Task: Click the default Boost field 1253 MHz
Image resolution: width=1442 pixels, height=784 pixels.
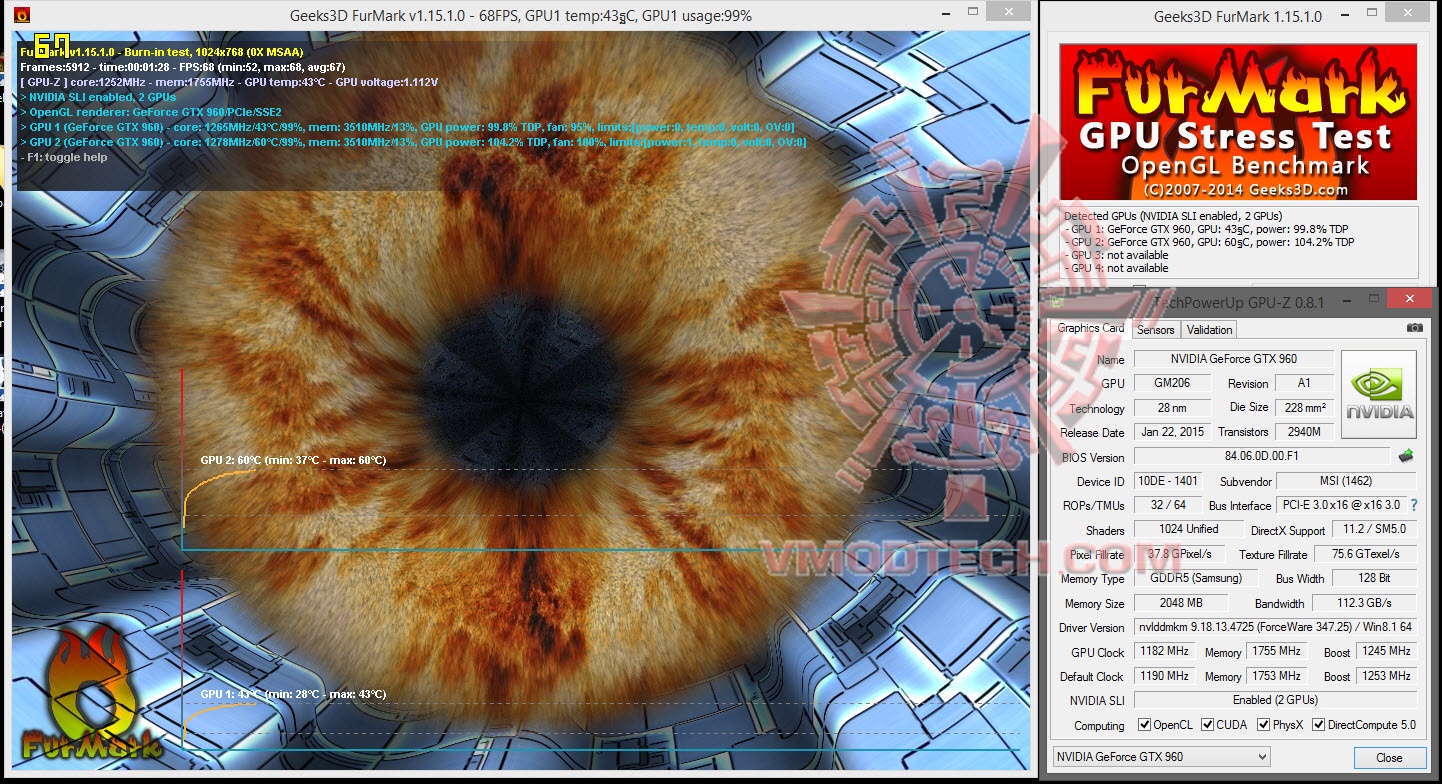Action: tap(1386, 676)
